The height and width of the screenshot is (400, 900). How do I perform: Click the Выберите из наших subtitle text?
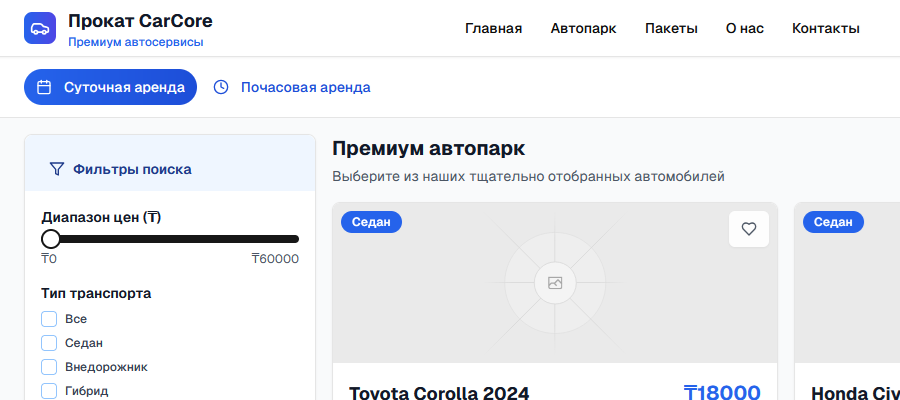pyautogui.click(x=528, y=176)
